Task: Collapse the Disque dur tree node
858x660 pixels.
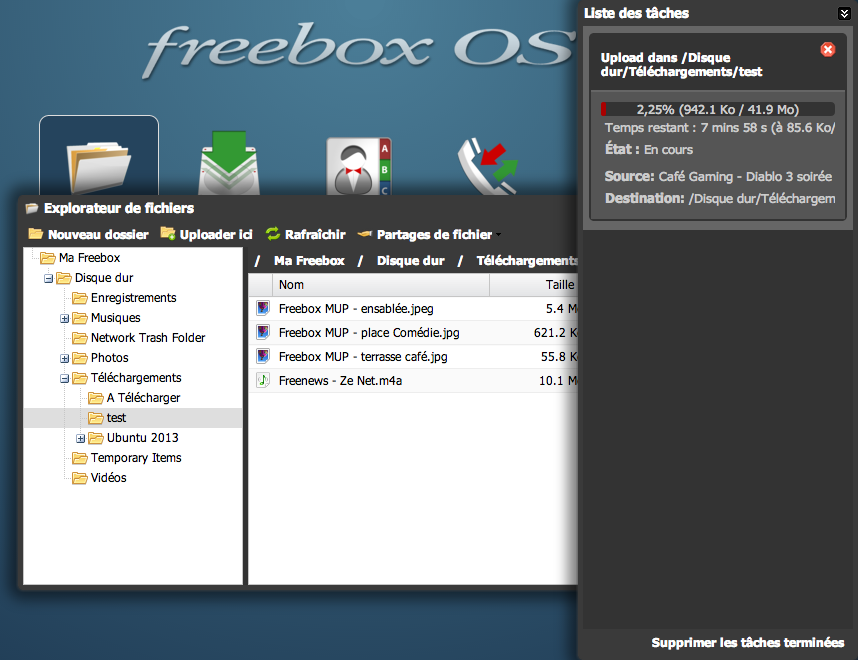Action: [x=49, y=279]
